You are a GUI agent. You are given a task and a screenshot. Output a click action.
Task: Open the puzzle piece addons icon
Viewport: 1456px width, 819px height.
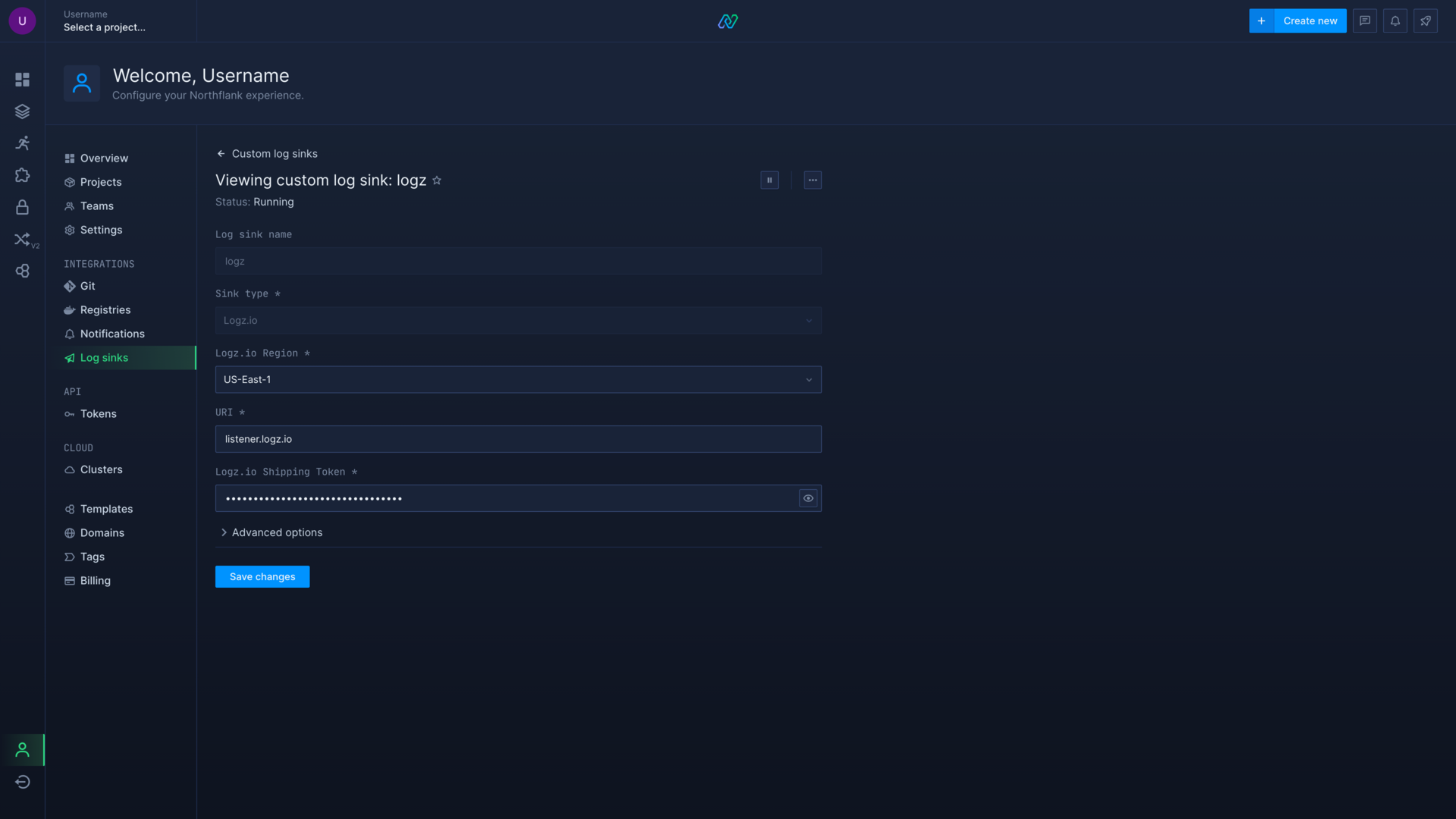(x=22, y=175)
